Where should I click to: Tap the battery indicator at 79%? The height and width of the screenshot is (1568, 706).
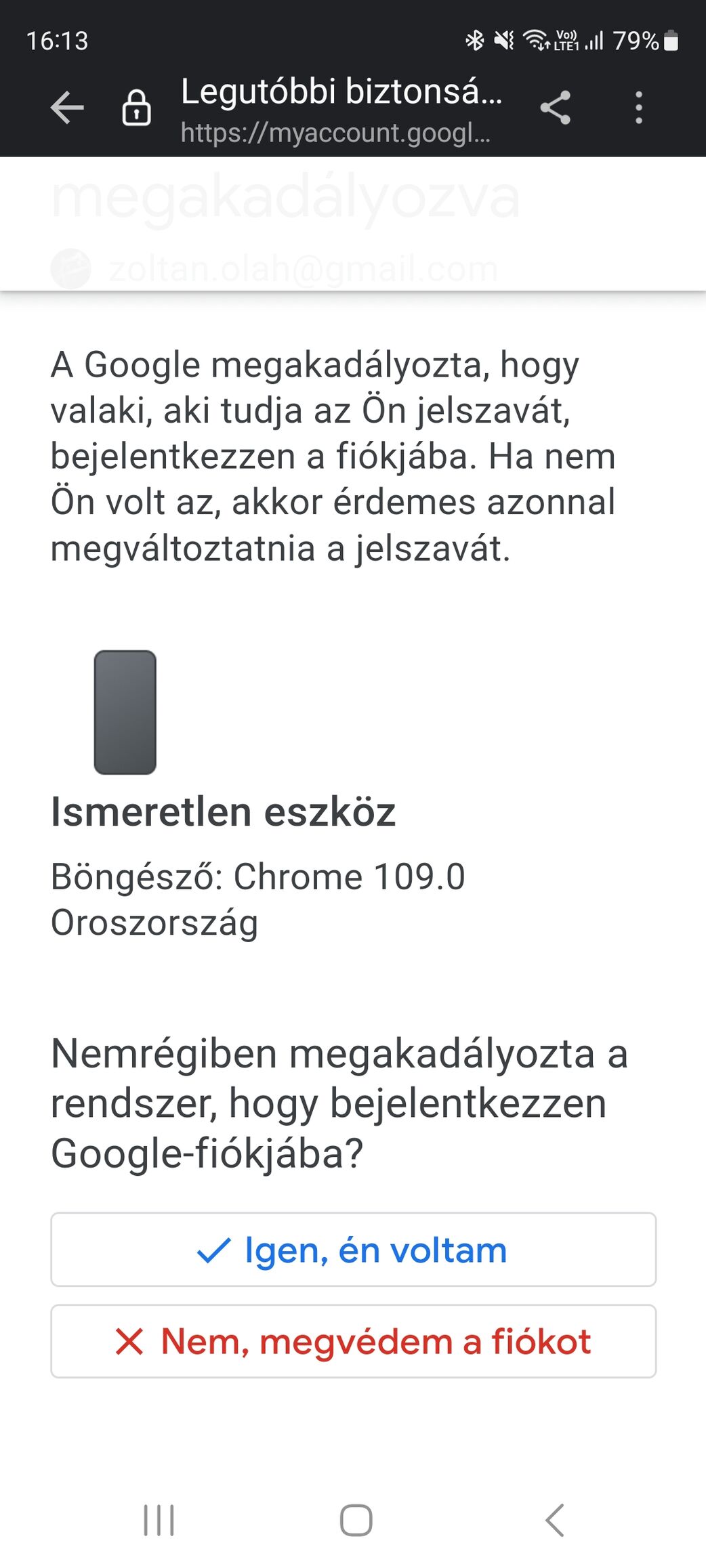[645, 41]
